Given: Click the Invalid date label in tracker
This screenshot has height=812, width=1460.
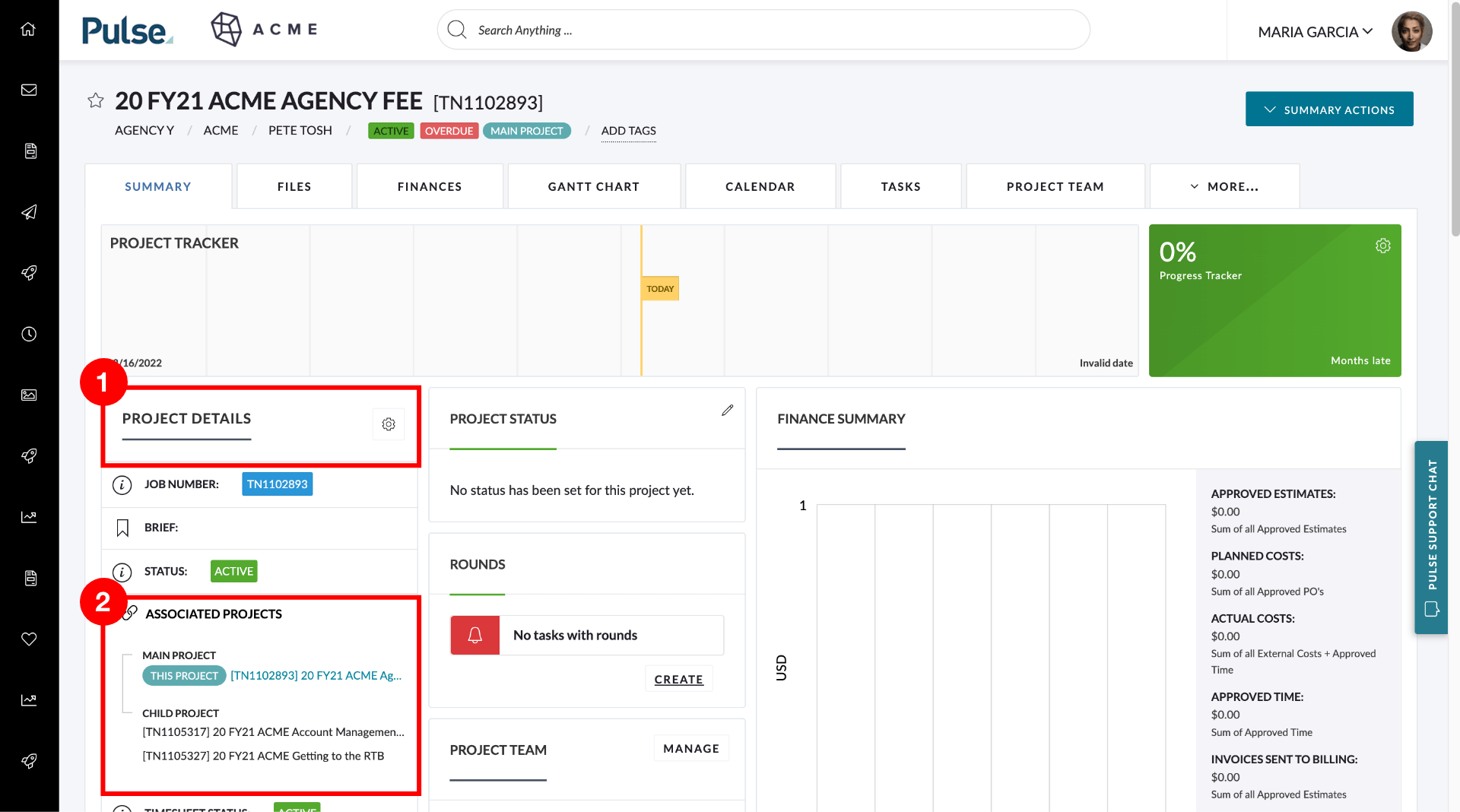Looking at the screenshot, I should point(1106,363).
